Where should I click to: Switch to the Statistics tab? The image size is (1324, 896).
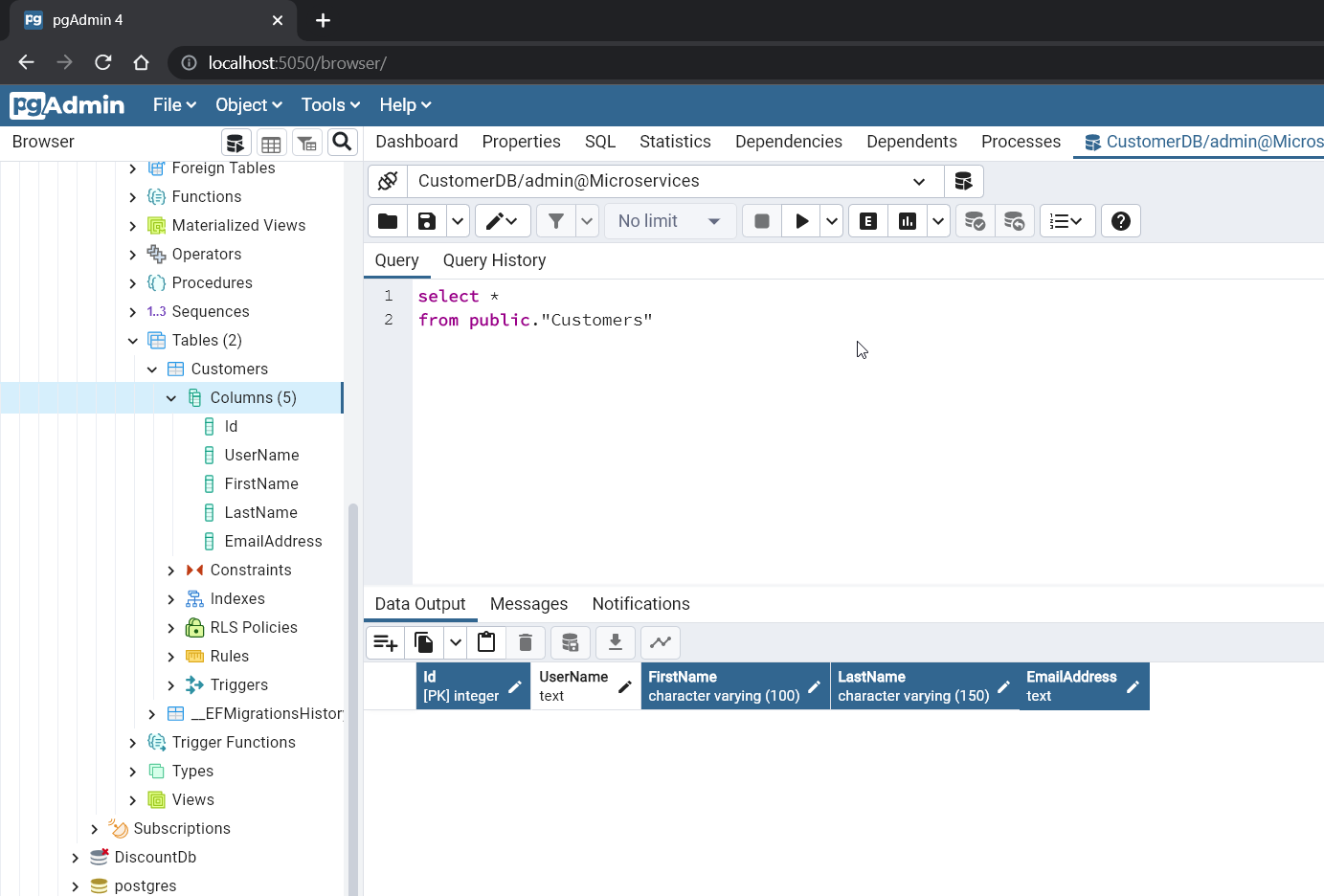point(675,142)
